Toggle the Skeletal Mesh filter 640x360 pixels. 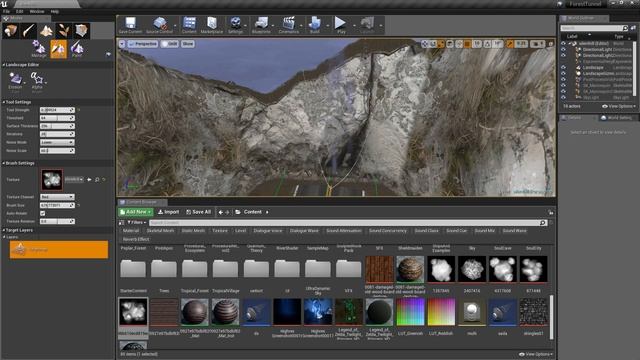(160, 231)
